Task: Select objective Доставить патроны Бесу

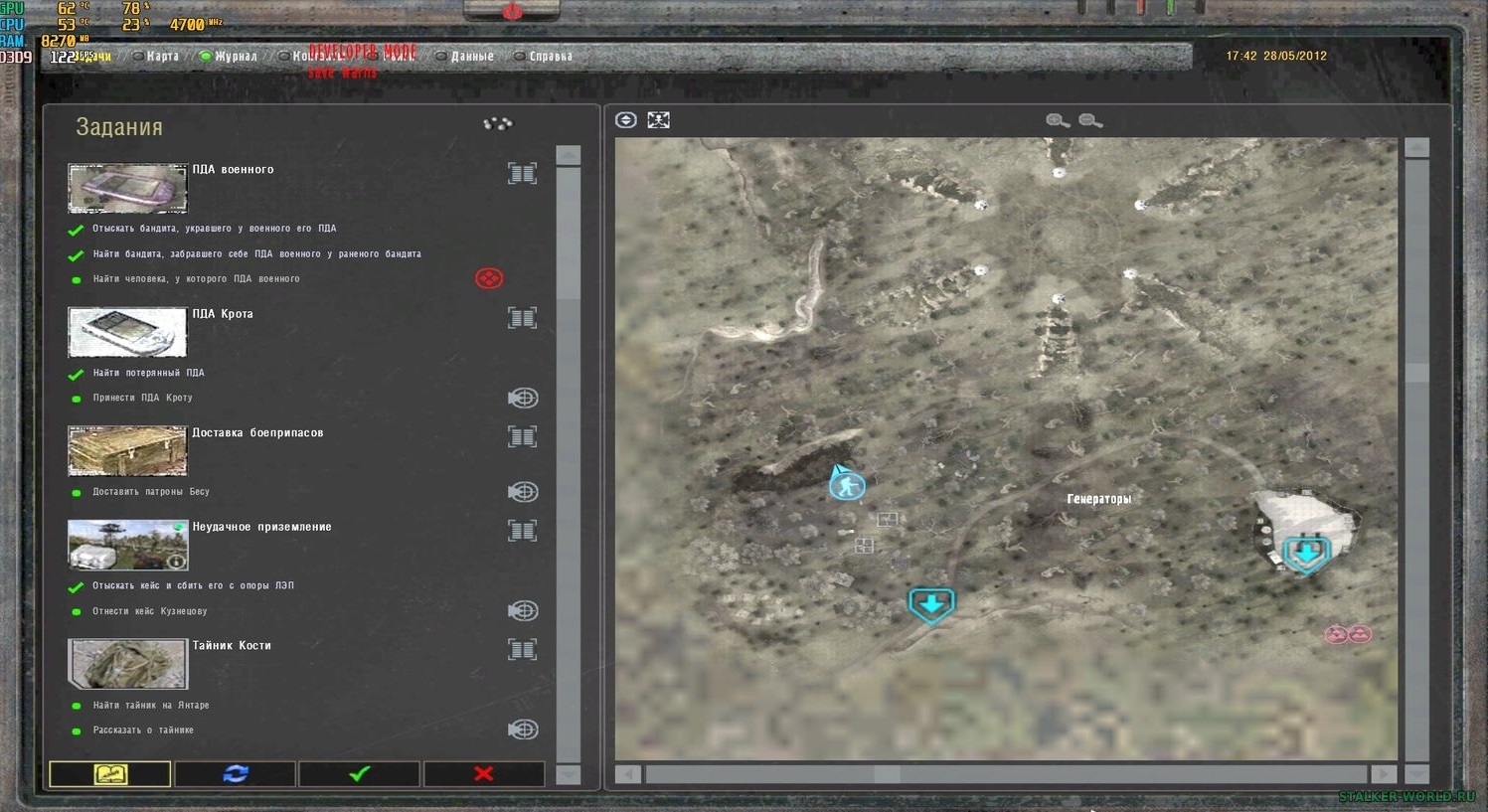Action: coord(151,492)
